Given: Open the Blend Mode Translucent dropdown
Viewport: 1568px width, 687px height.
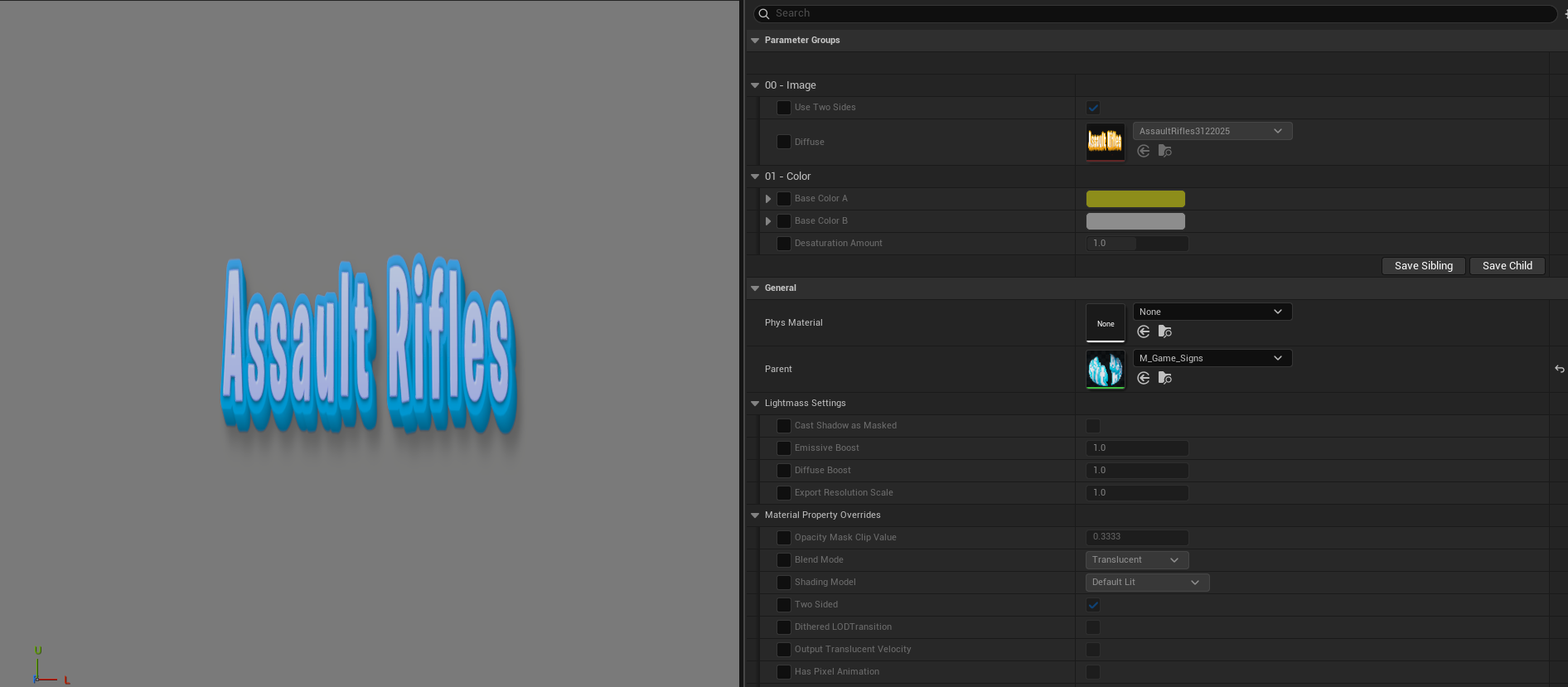Looking at the screenshot, I should click(1136, 560).
